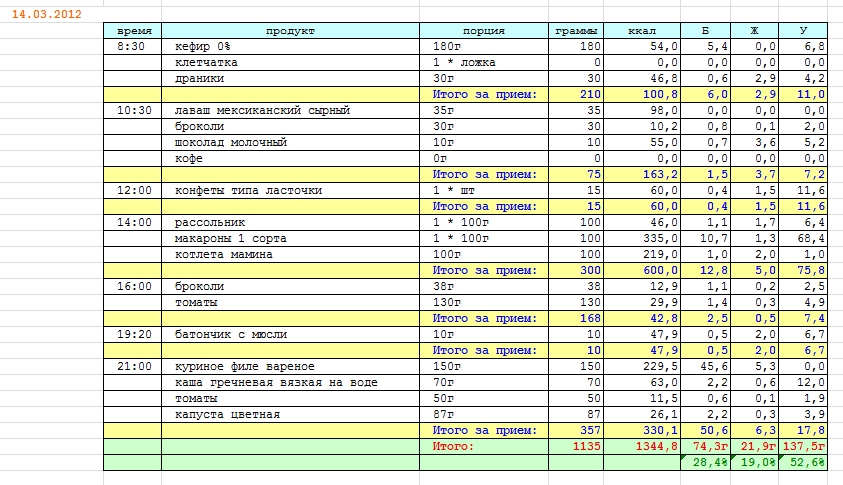
Task: Click the 'ккал' column header cell
Action: 643,30
